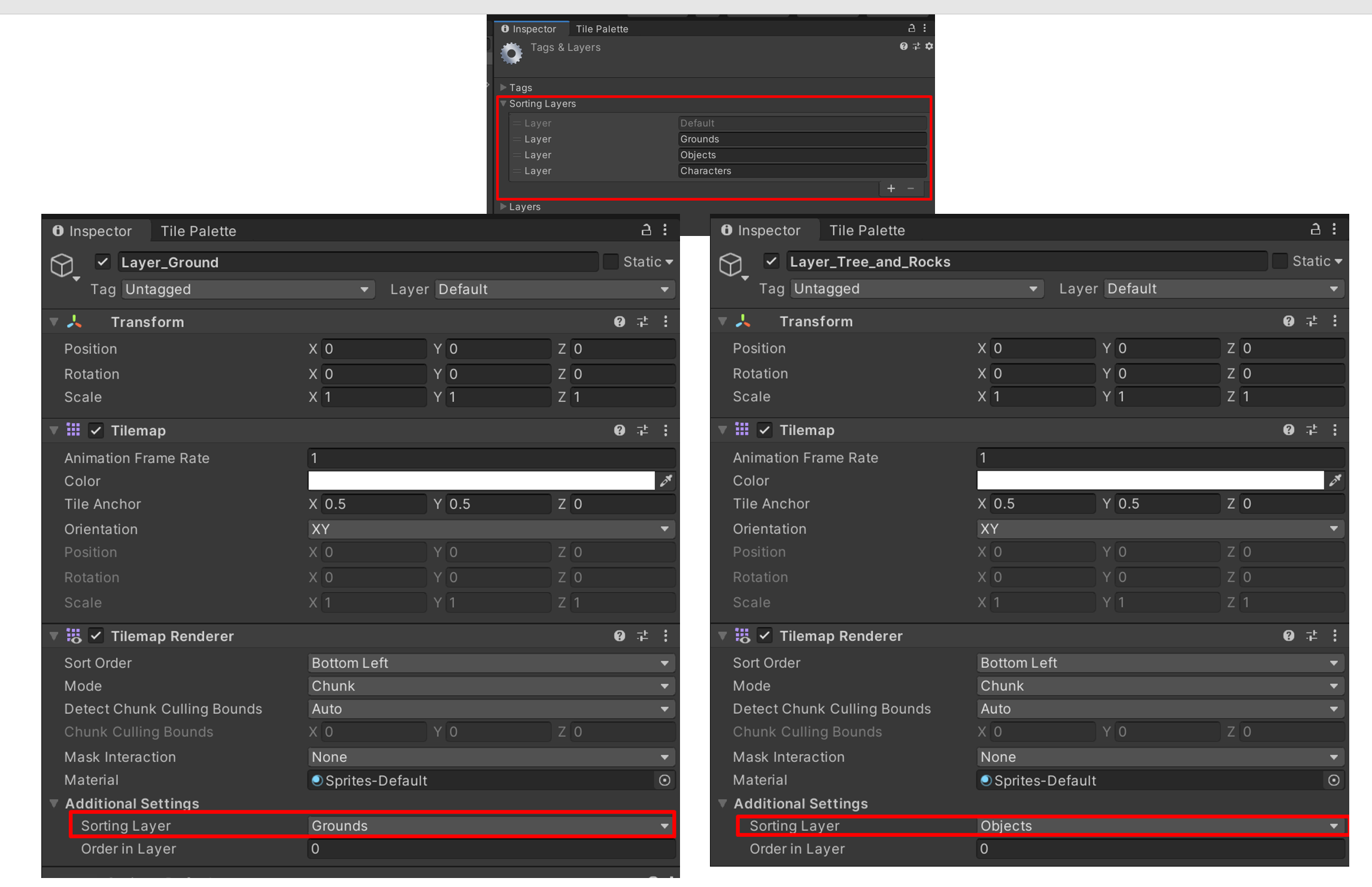
Task: Open kebab menu of Layer_Tree_and_Rocks Tilemap
Action: 1334,430
